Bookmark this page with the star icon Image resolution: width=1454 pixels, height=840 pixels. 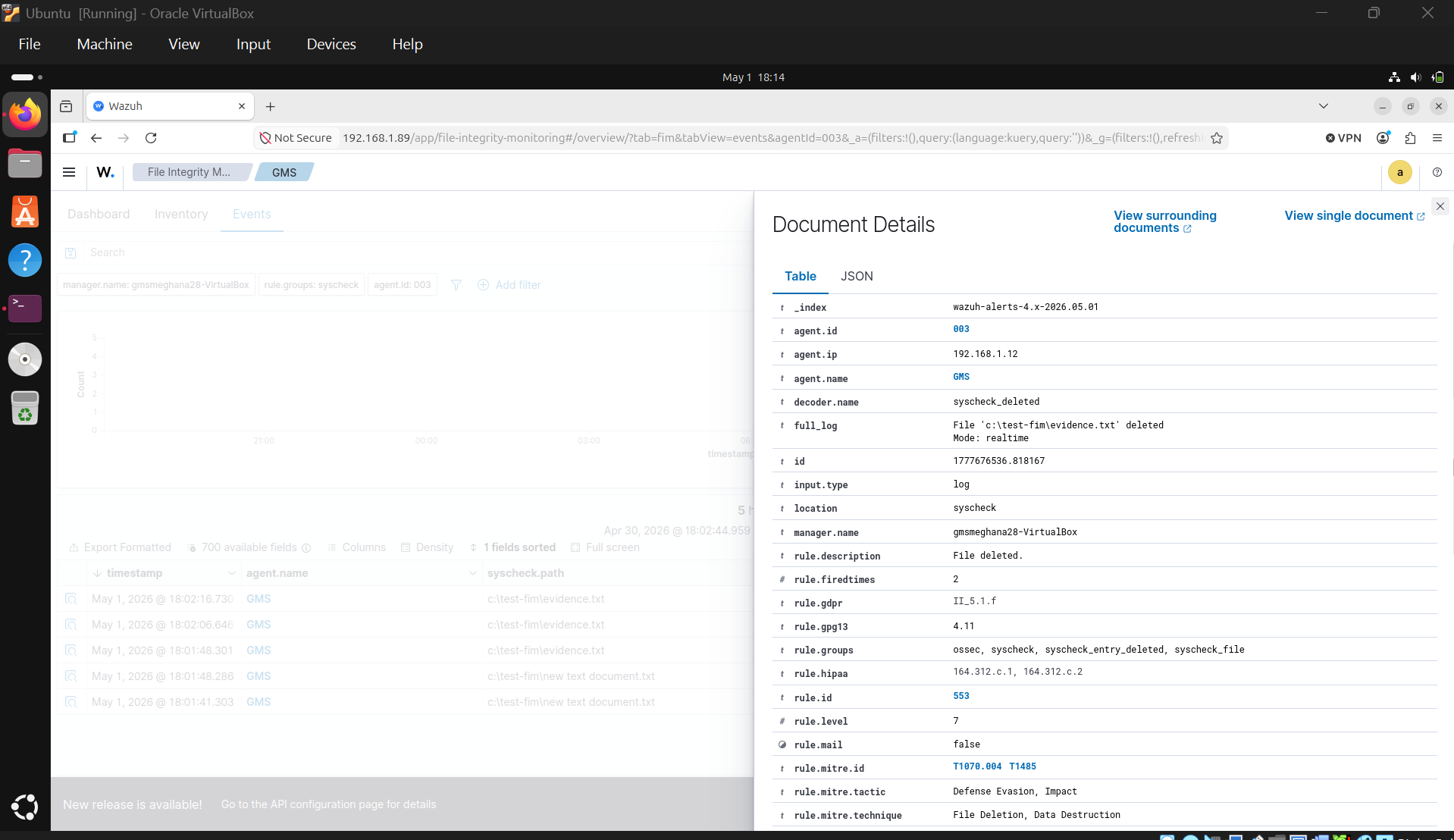1217,138
